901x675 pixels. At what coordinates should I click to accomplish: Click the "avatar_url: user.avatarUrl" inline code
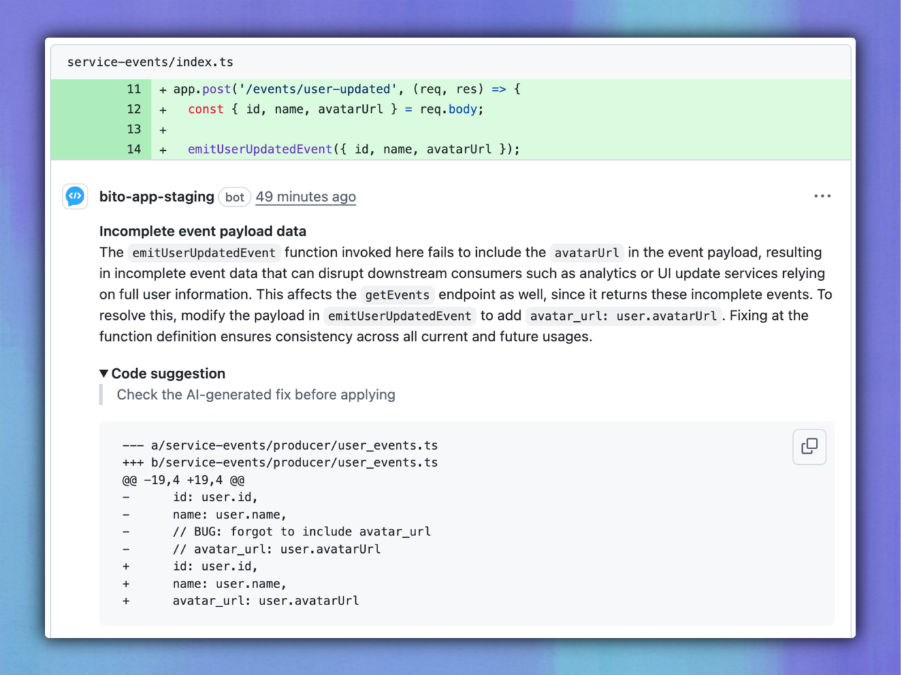pyautogui.click(x=623, y=316)
